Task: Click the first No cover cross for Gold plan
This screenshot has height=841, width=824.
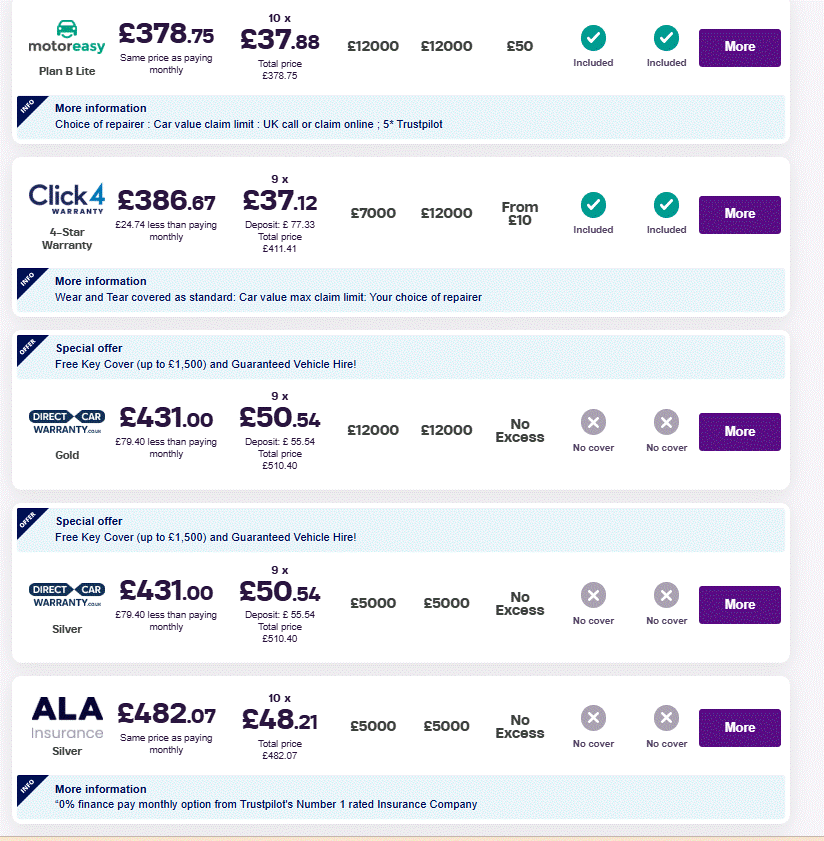Action: pyautogui.click(x=593, y=422)
